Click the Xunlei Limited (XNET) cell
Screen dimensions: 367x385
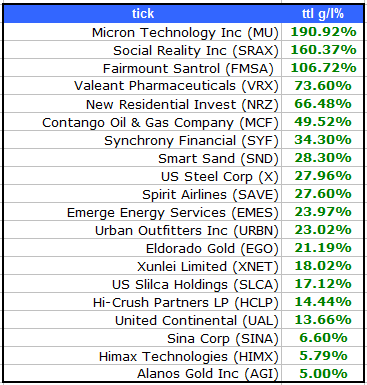coord(143,266)
